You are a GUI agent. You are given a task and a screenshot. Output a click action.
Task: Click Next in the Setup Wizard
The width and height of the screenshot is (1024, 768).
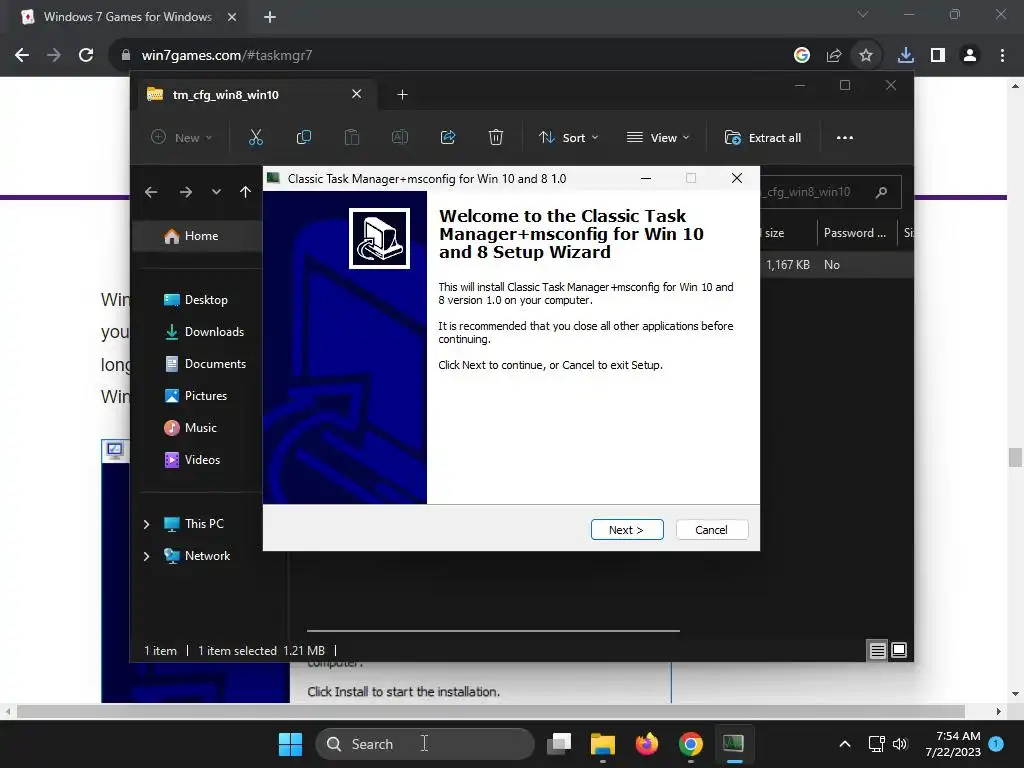(x=627, y=530)
